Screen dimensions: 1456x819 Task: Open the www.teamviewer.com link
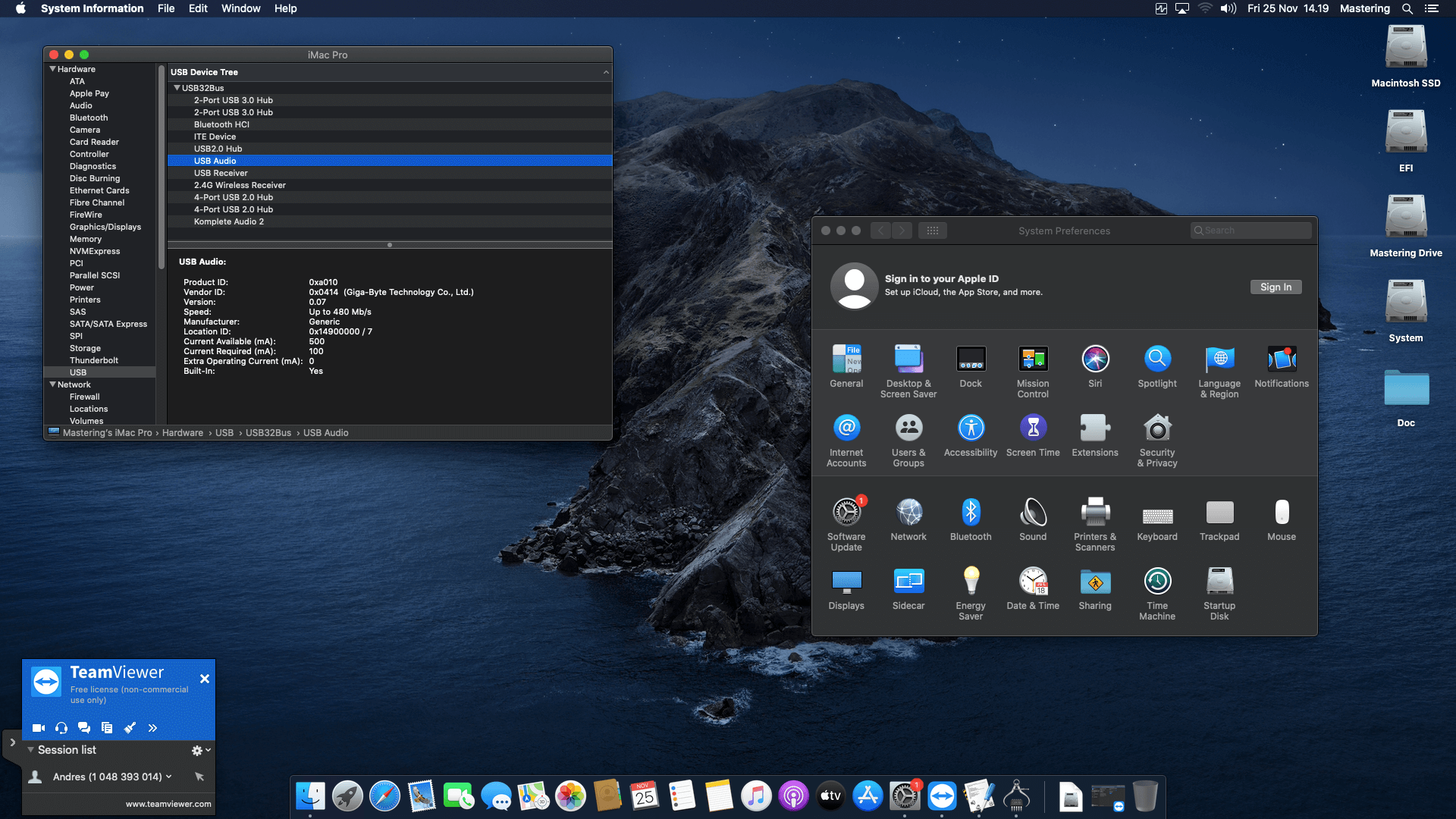point(168,804)
